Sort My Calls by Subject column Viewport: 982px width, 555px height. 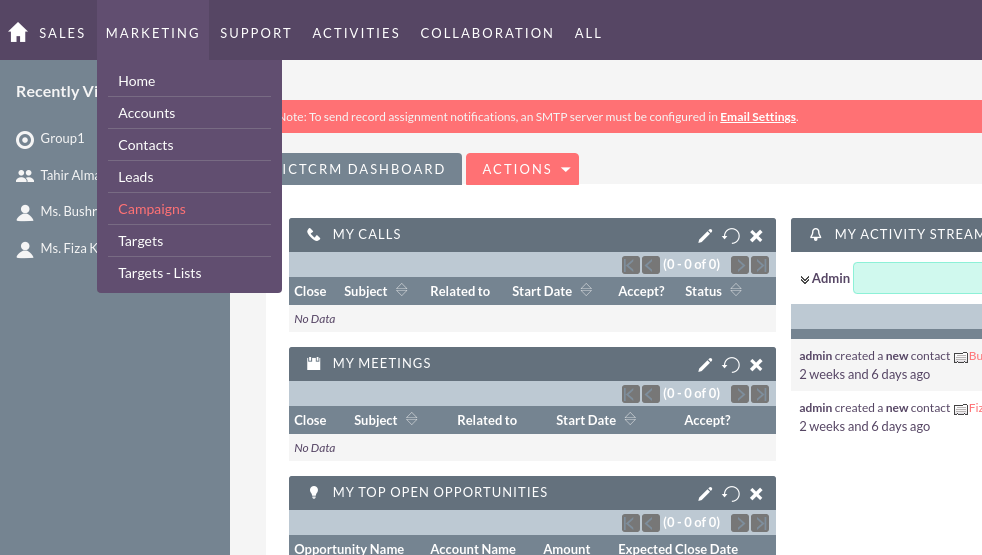[x=402, y=290]
